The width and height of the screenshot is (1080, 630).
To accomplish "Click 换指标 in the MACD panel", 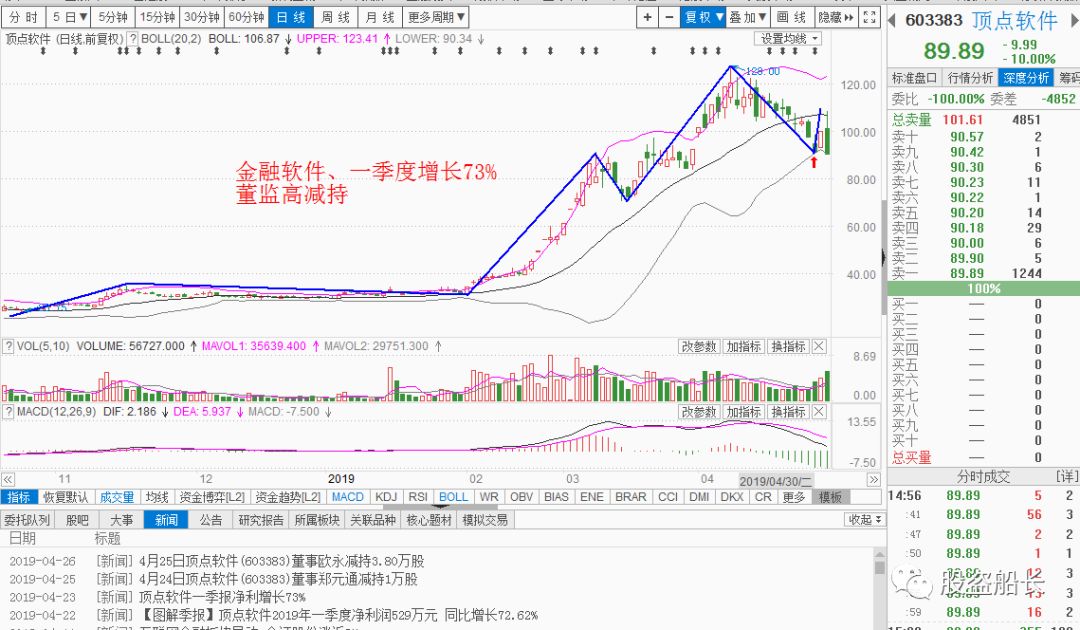I will 789,412.
